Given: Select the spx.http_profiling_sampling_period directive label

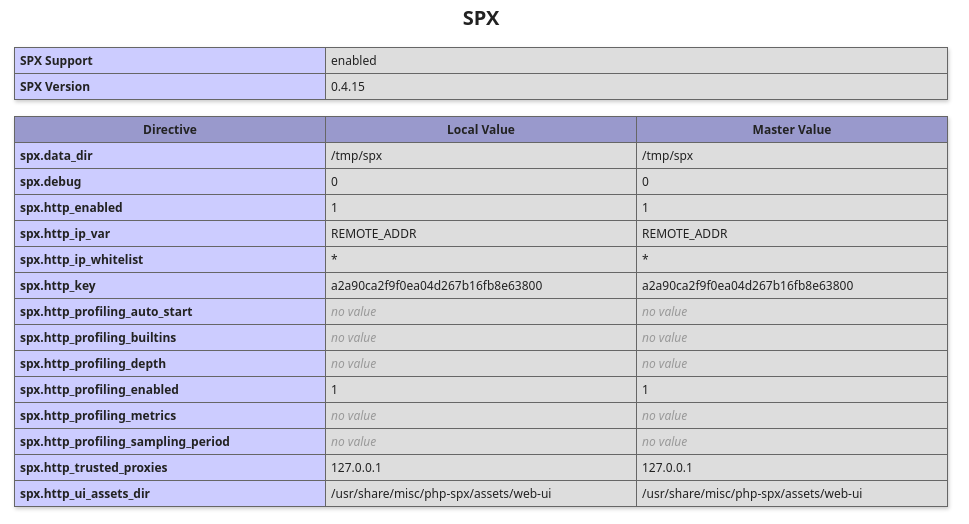Looking at the screenshot, I should coord(125,441).
